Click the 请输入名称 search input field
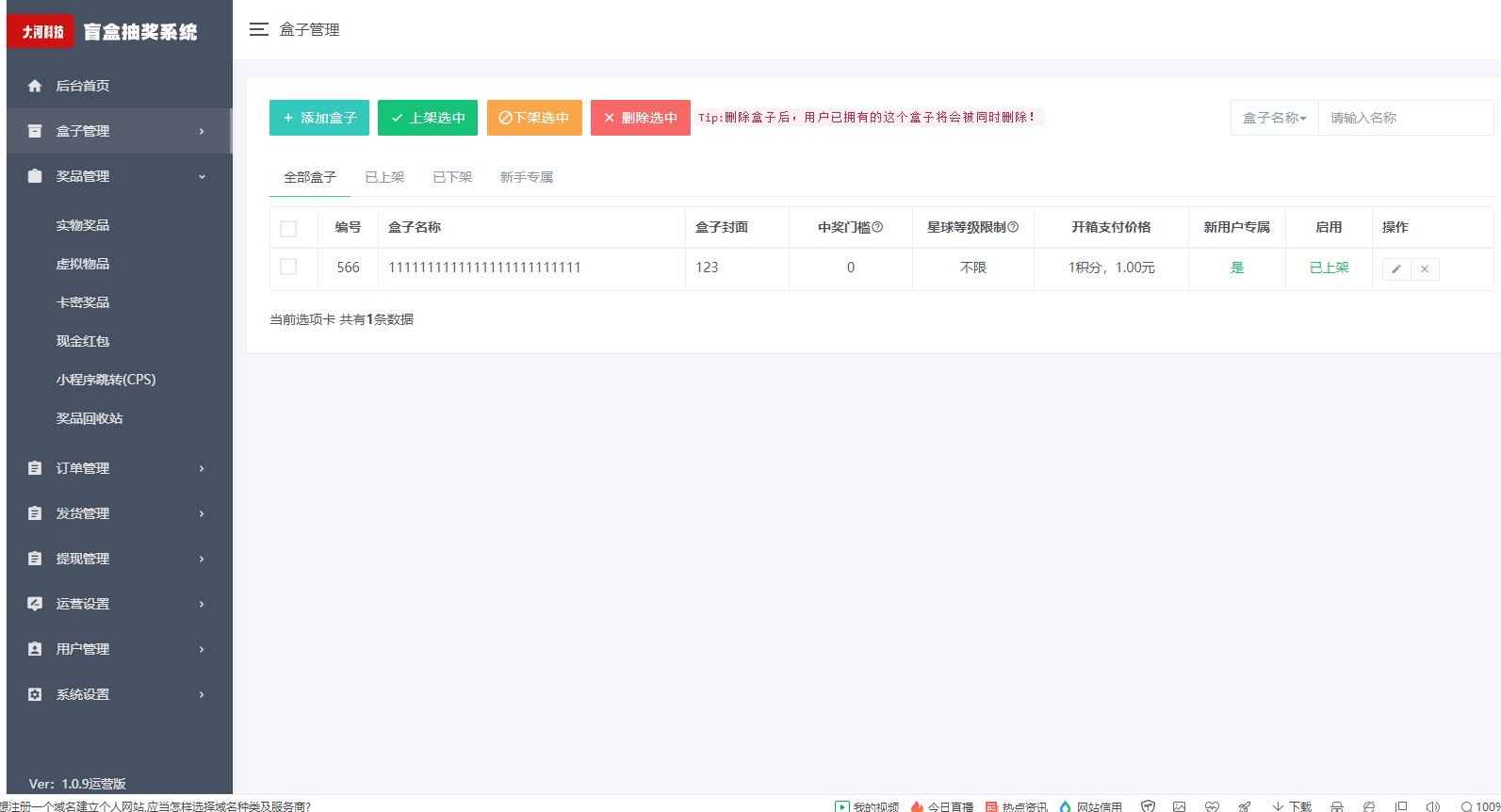 1404,118
